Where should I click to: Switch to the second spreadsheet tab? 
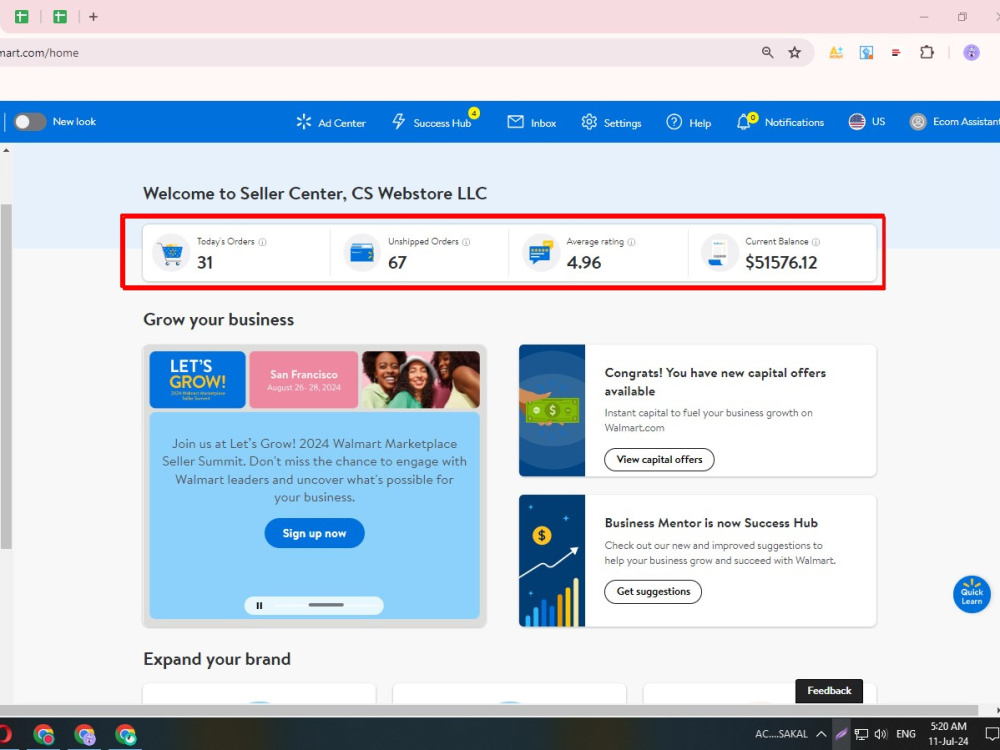[60, 17]
